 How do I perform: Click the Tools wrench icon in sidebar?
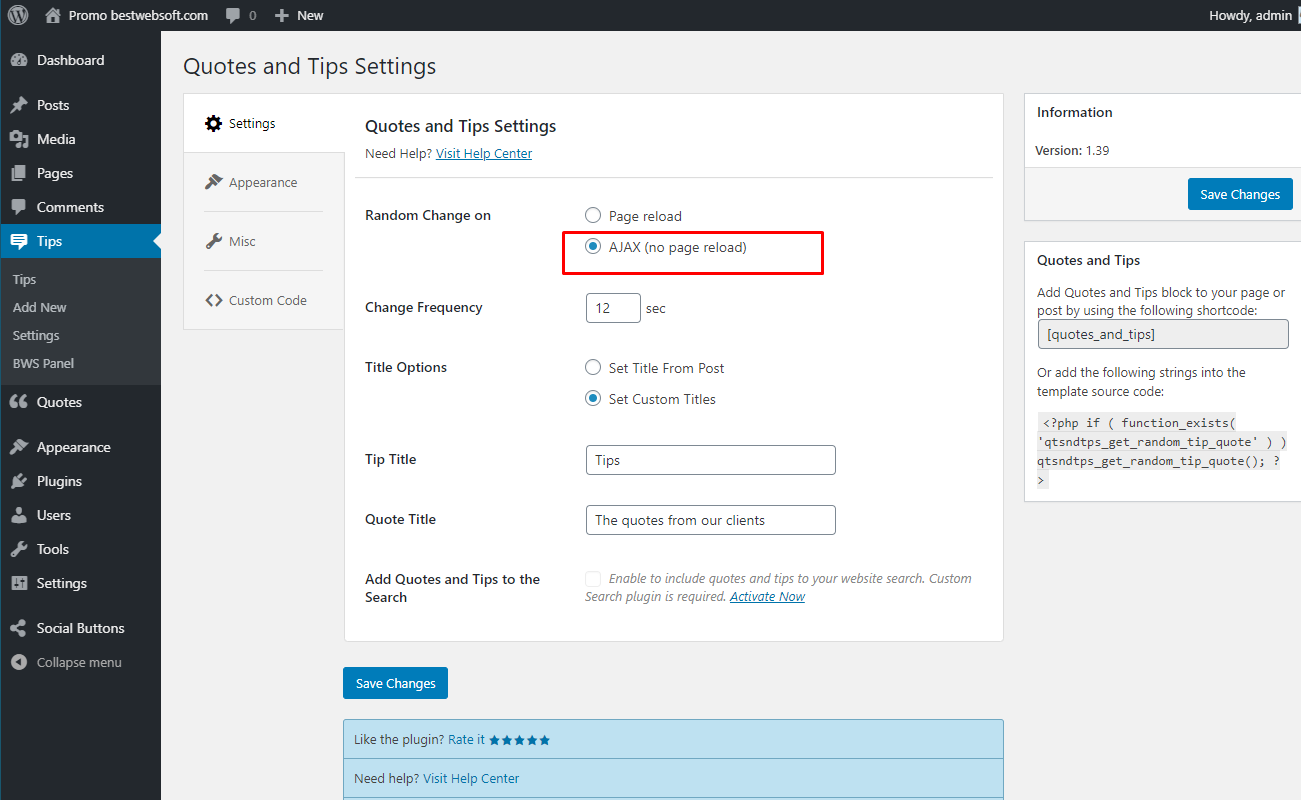[x=18, y=549]
